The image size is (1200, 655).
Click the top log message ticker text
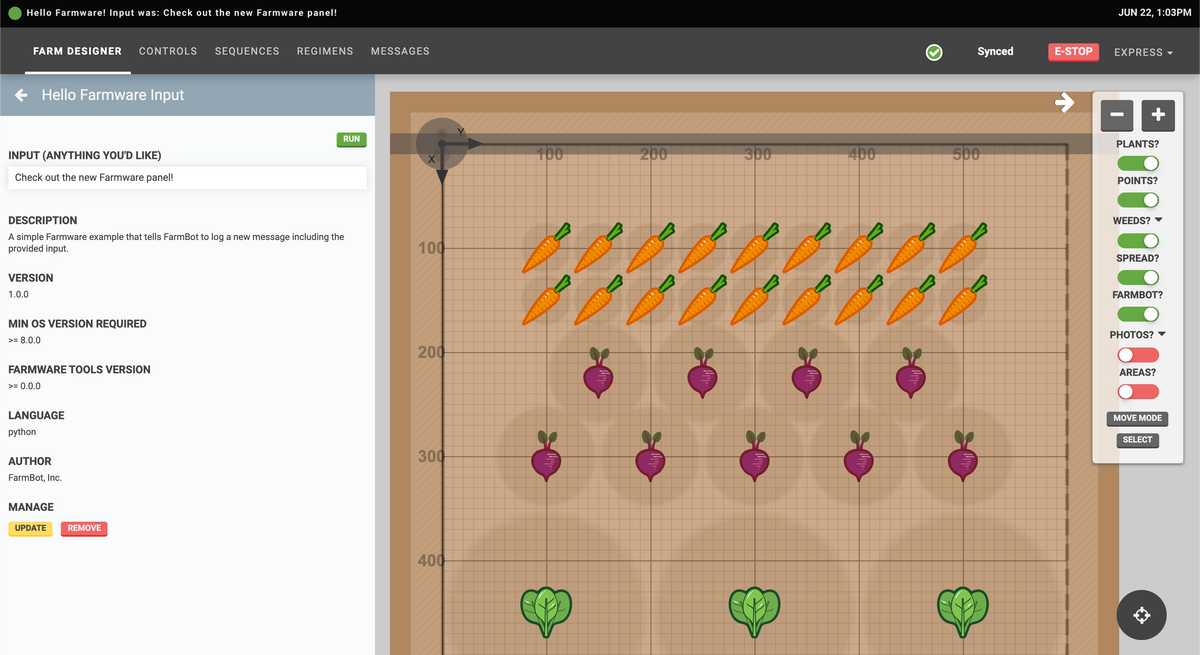click(181, 12)
